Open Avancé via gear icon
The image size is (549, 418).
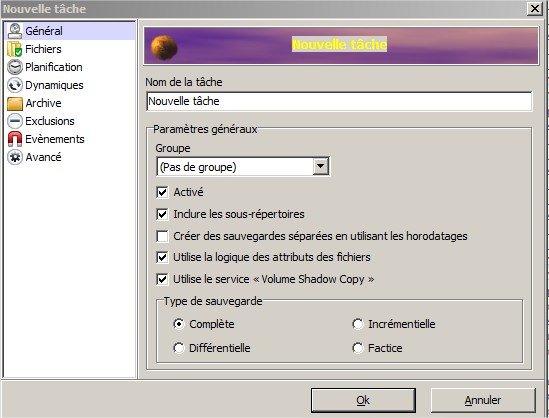click(x=15, y=157)
